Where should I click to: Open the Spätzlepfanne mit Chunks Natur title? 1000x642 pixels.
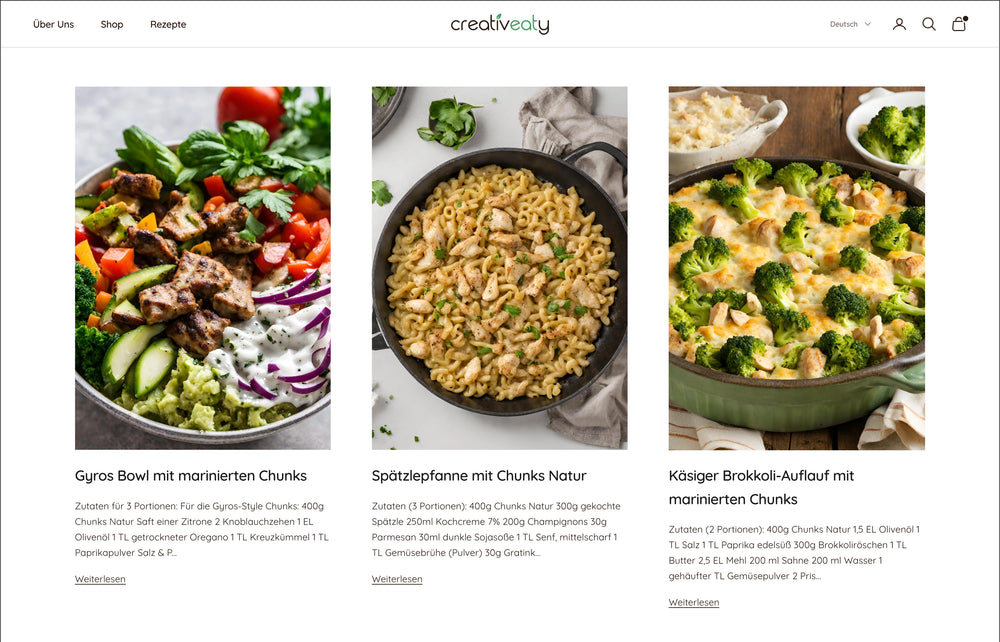[x=479, y=476]
